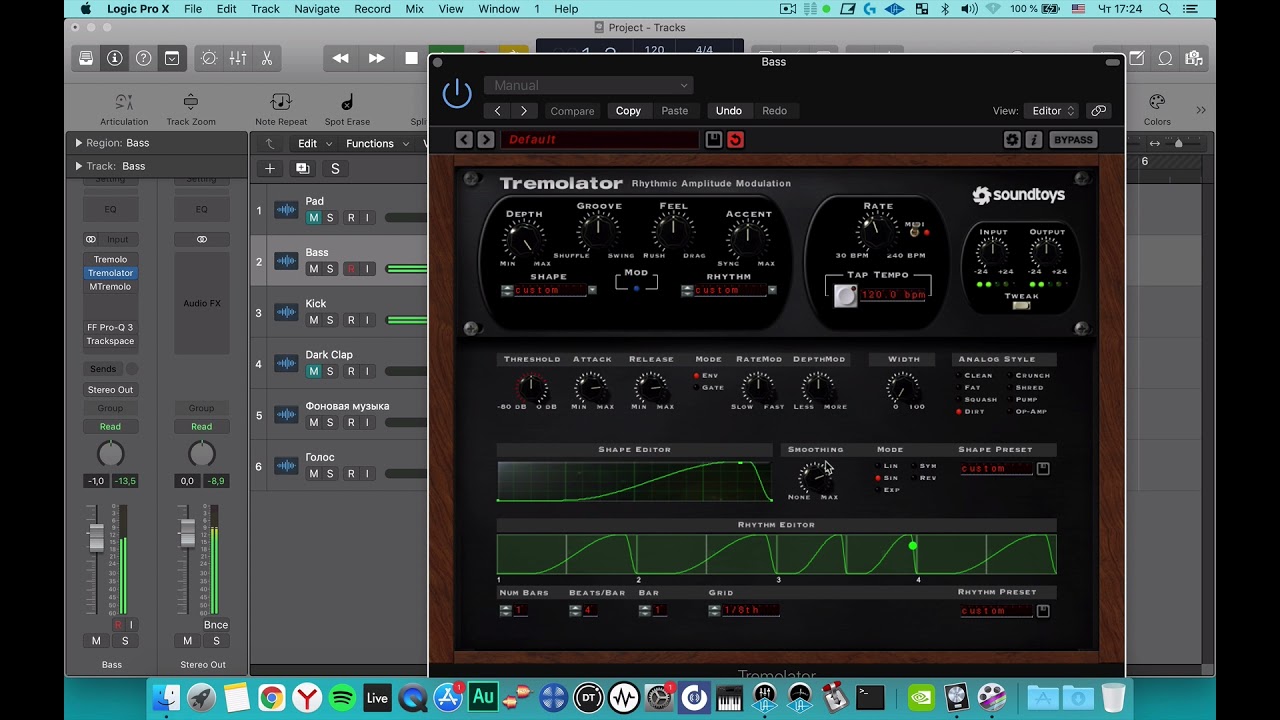Screen dimensions: 1280x720
Task: Open the Rhythm custom dropdown arrow
Action: pyautogui.click(x=772, y=290)
